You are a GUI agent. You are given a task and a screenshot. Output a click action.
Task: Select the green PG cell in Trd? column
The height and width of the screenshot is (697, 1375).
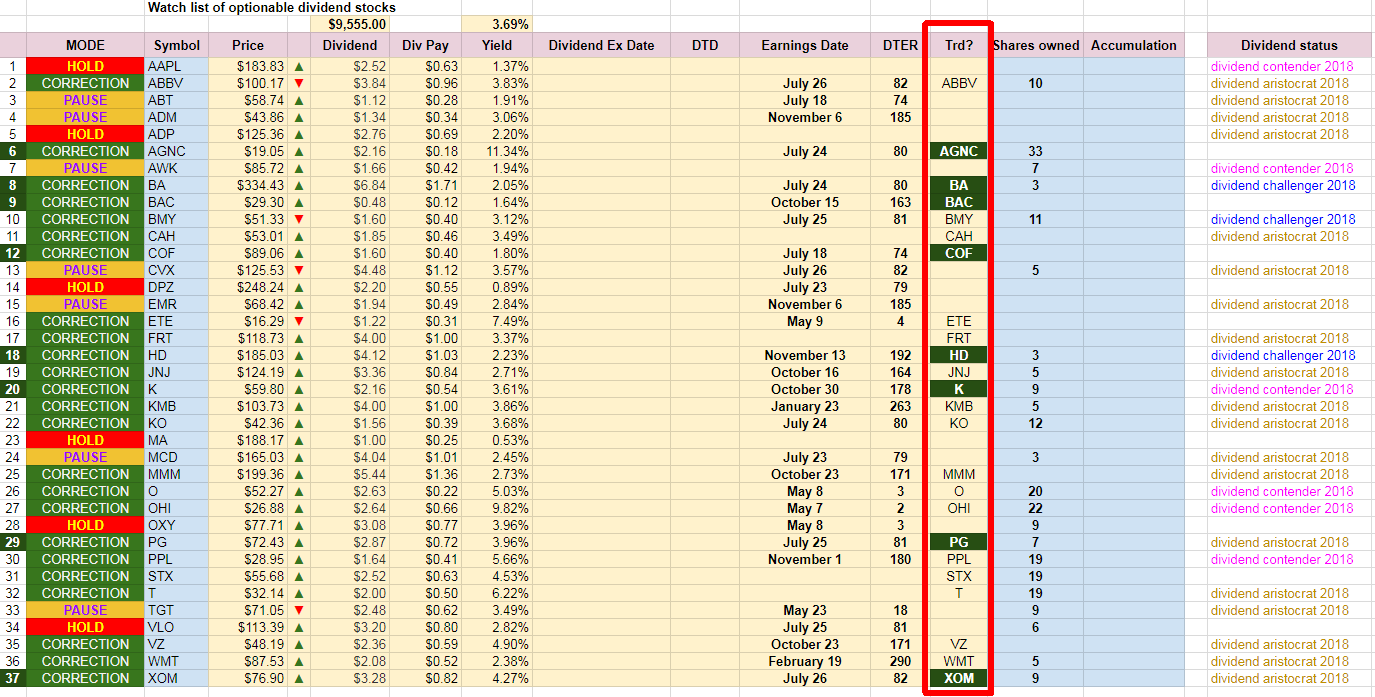pyautogui.click(x=958, y=542)
